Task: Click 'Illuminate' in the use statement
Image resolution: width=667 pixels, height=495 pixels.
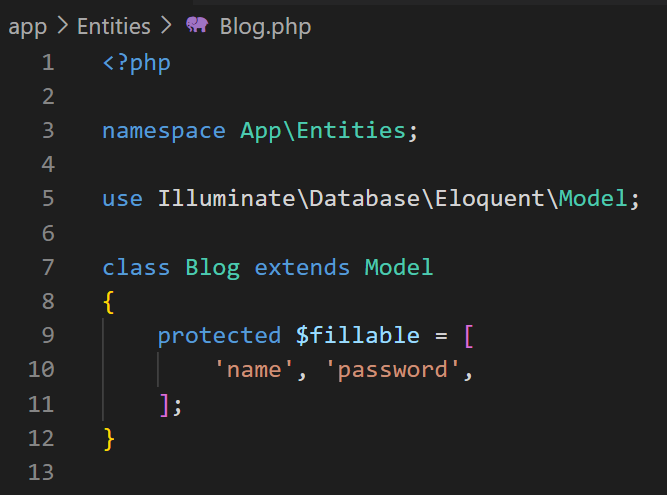Action: coord(226,198)
